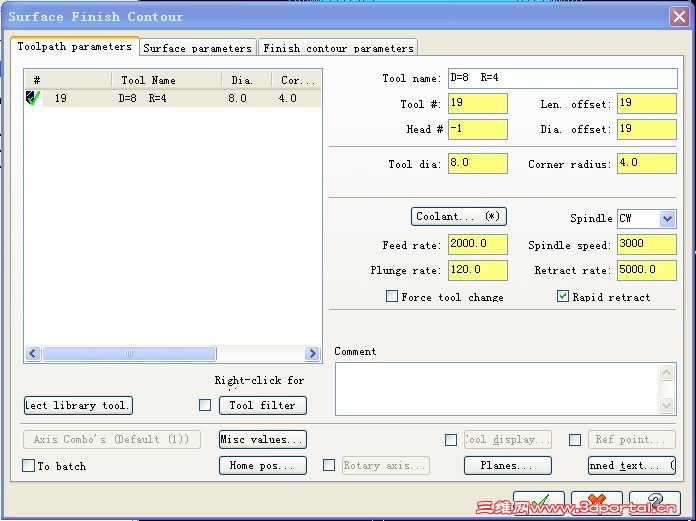Screen dimensions: 696x521
Task: Click the Corner radius field
Action: tap(647, 163)
